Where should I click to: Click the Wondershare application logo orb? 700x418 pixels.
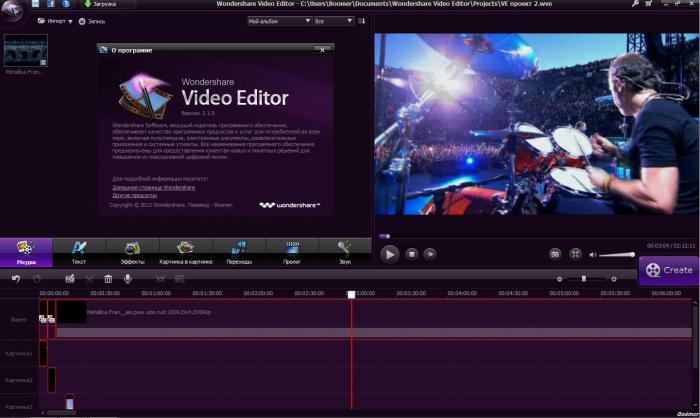[12, 10]
